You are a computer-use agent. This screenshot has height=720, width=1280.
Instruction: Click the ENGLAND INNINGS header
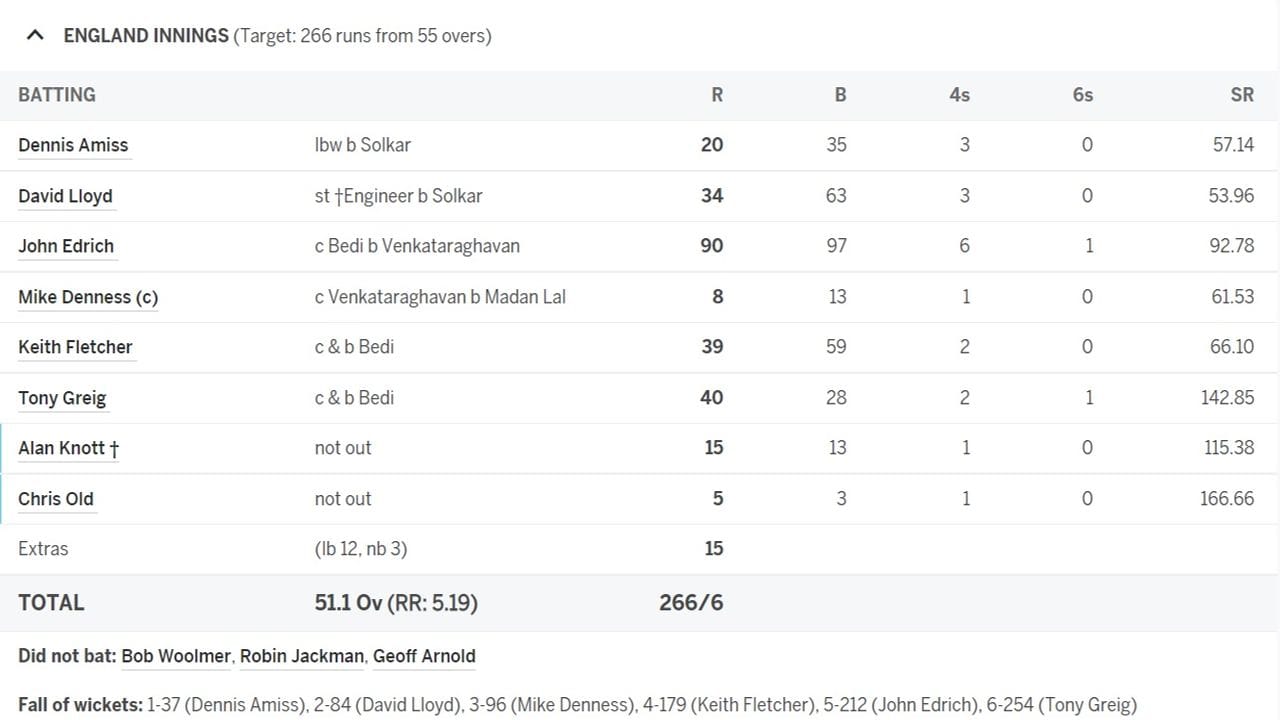click(146, 35)
